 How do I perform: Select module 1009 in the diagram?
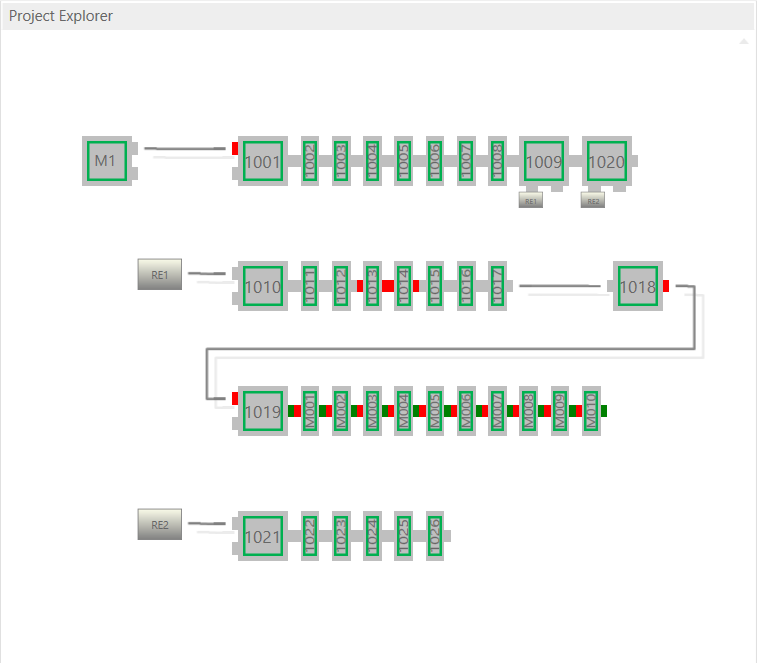pos(544,161)
